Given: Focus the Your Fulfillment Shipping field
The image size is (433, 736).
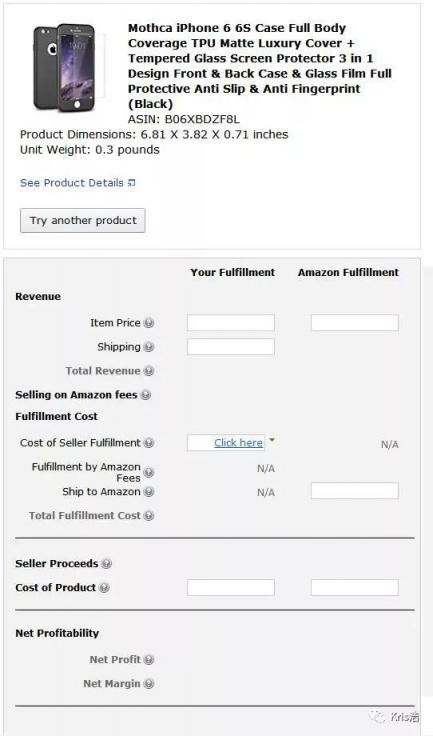Looking at the screenshot, I should 231,347.
